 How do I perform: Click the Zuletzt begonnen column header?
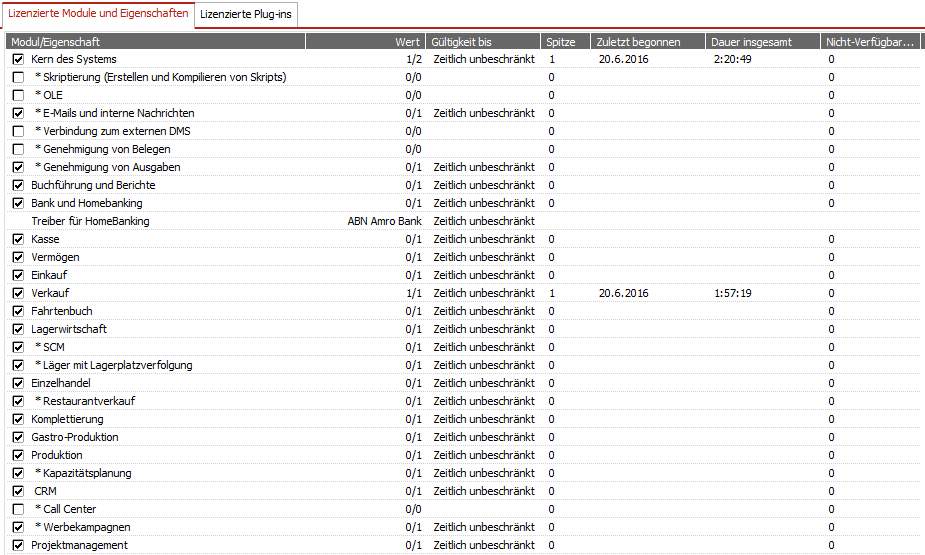click(x=647, y=41)
